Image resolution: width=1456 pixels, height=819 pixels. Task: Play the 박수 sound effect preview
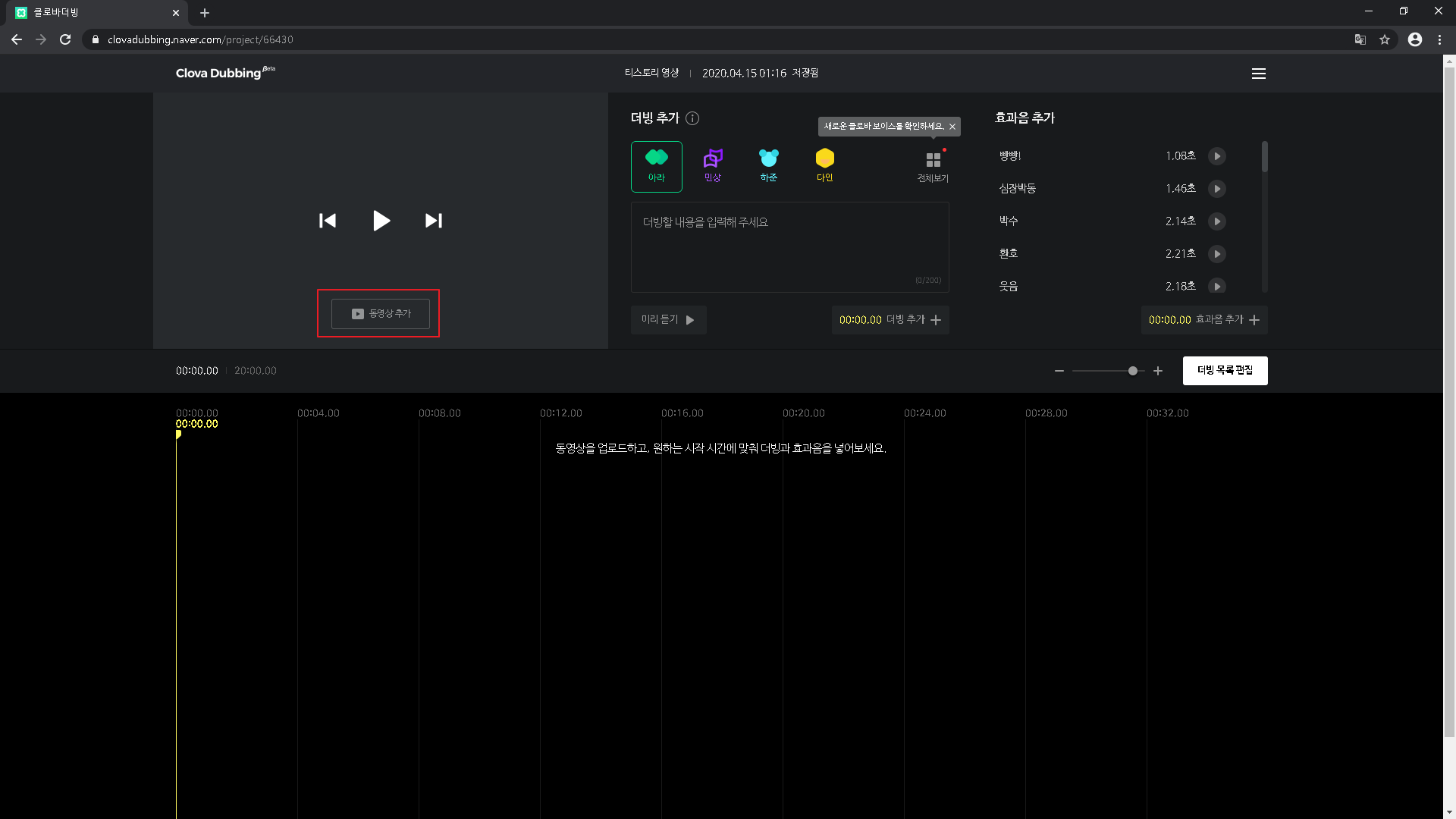tap(1216, 221)
